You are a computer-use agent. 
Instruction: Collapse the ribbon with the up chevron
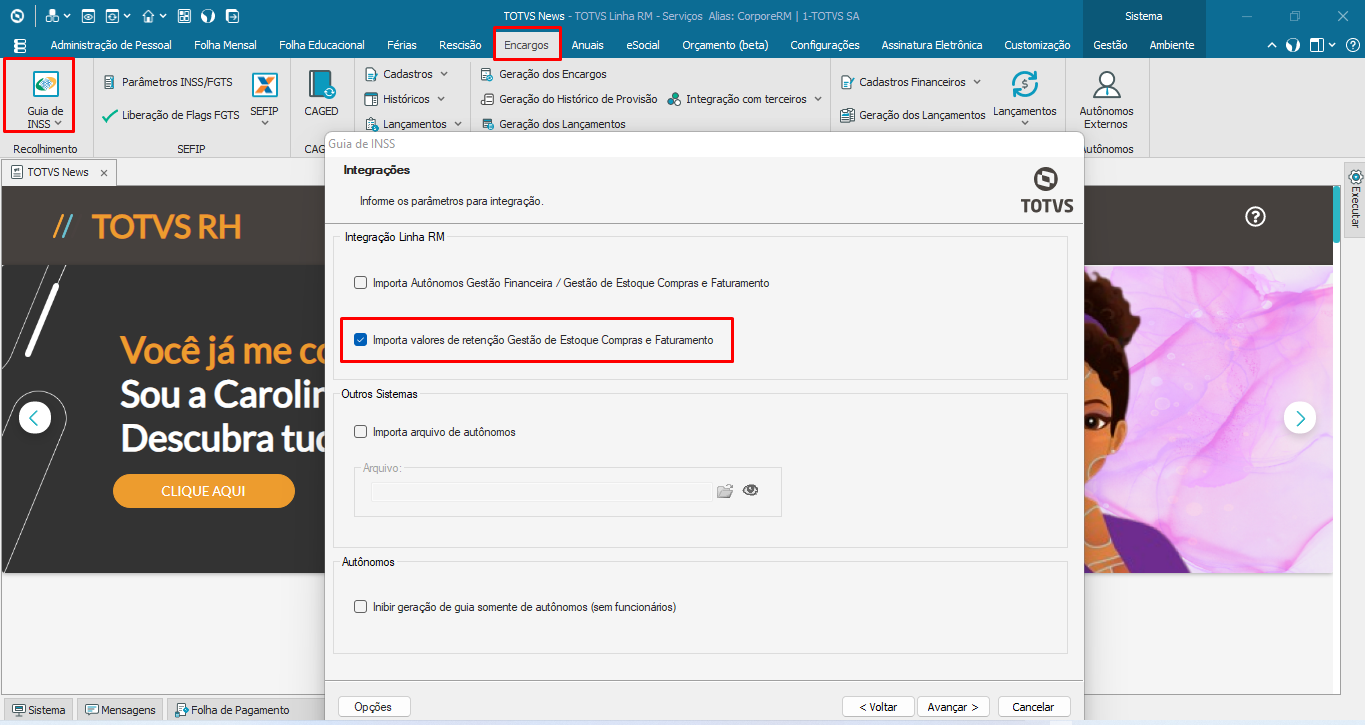pyautogui.click(x=1272, y=45)
